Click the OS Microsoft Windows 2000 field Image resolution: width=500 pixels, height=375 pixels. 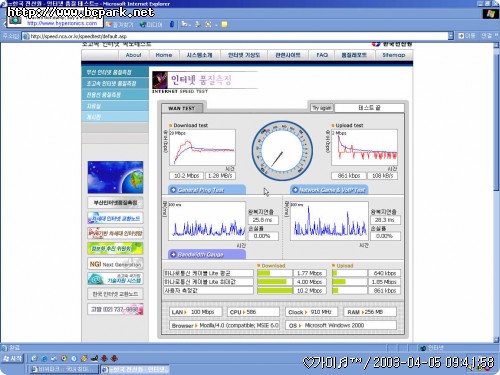[341, 325]
